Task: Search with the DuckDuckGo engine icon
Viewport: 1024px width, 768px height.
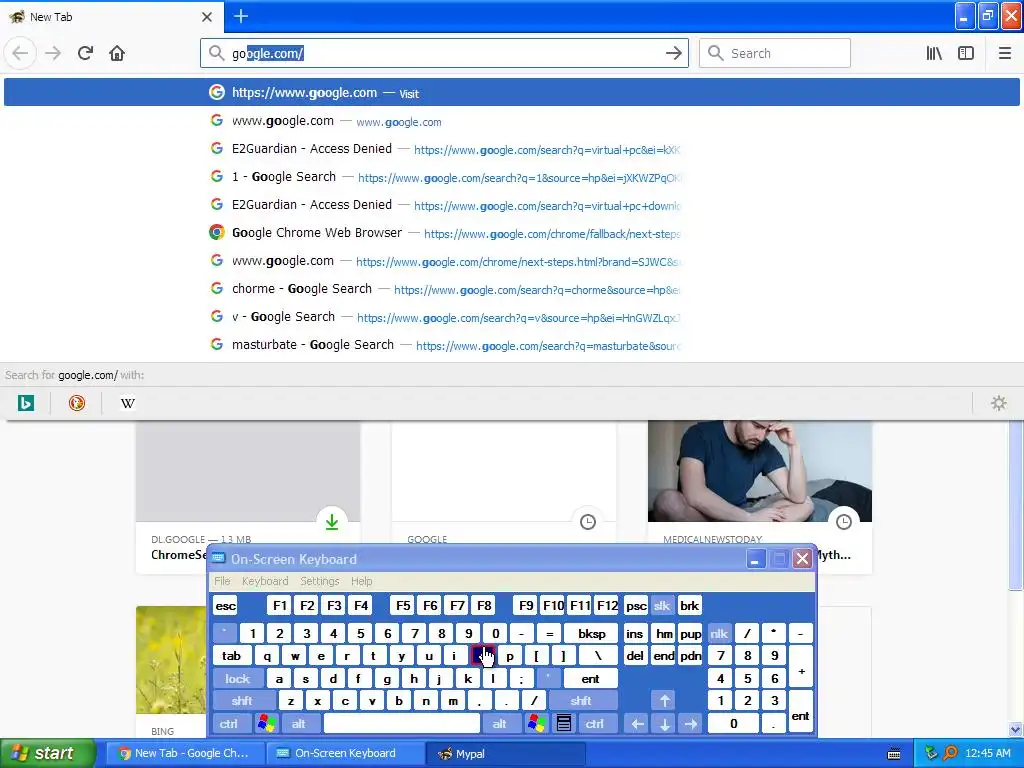Action: 77,403
